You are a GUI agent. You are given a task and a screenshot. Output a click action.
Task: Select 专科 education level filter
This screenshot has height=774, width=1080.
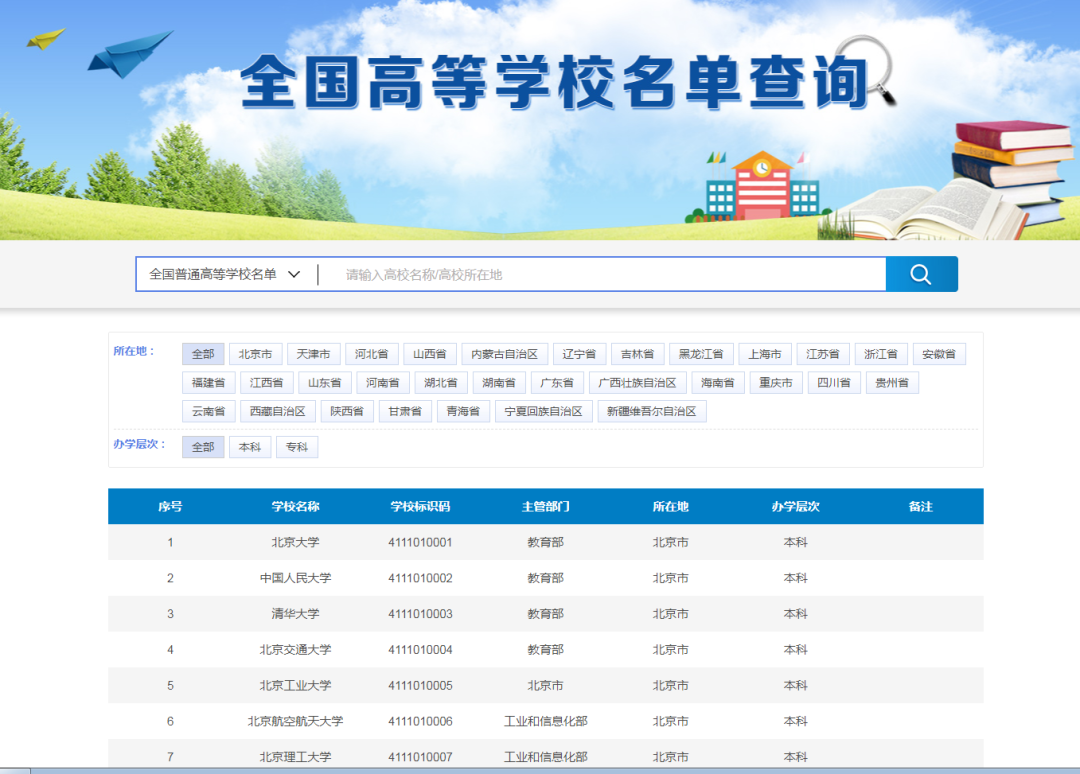coord(296,446)
